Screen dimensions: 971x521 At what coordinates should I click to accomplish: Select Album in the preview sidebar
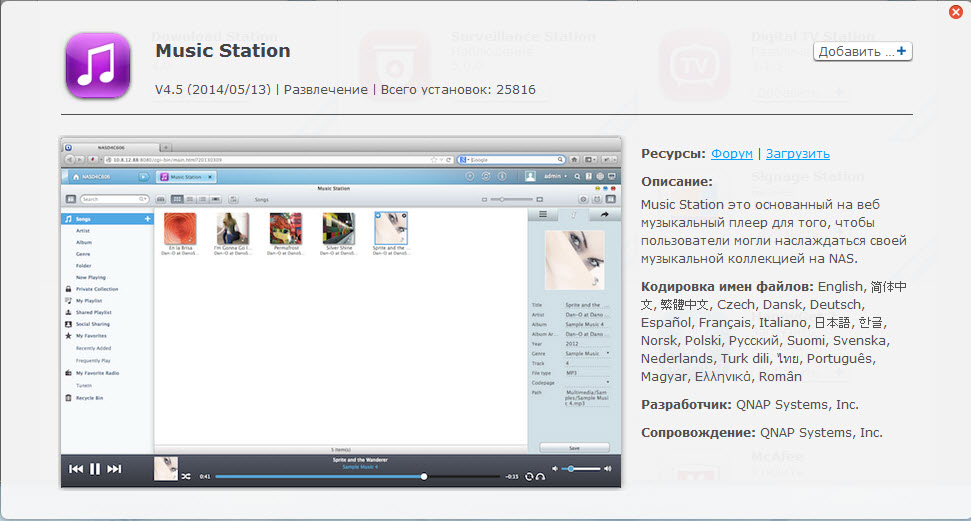click(84, 242)
